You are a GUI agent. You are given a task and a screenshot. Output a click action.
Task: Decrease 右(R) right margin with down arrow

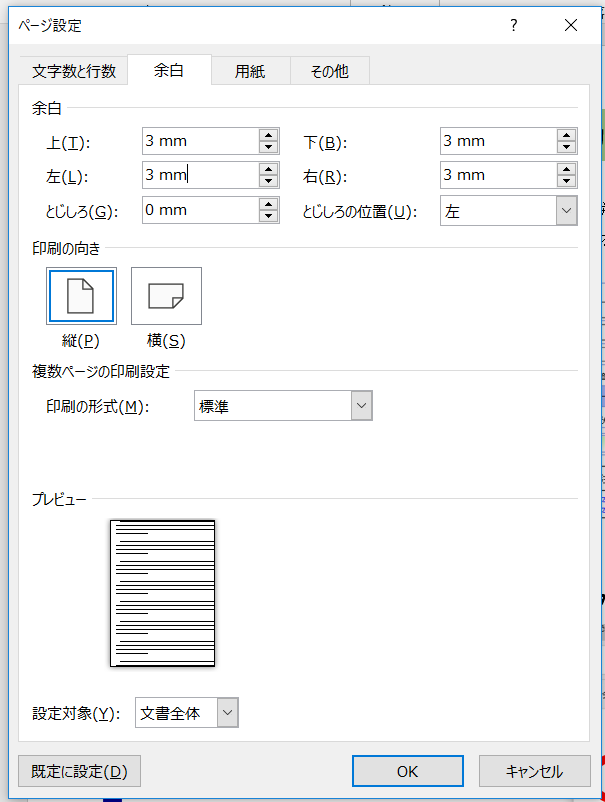click(566, 181)
